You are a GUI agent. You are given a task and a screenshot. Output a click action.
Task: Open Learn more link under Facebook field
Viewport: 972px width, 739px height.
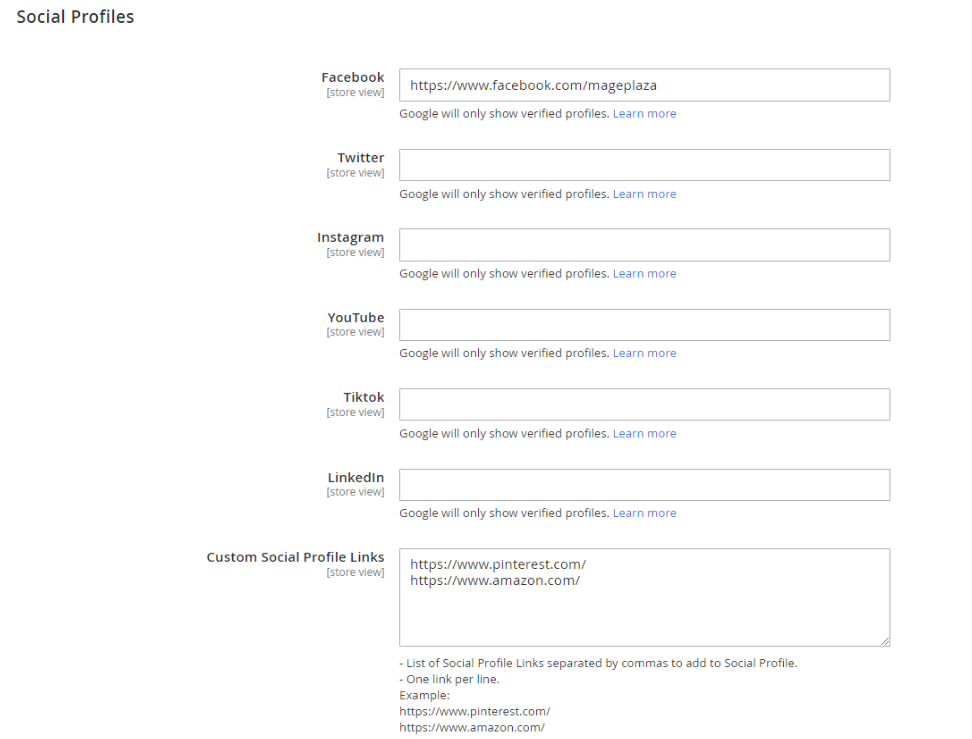644,114
